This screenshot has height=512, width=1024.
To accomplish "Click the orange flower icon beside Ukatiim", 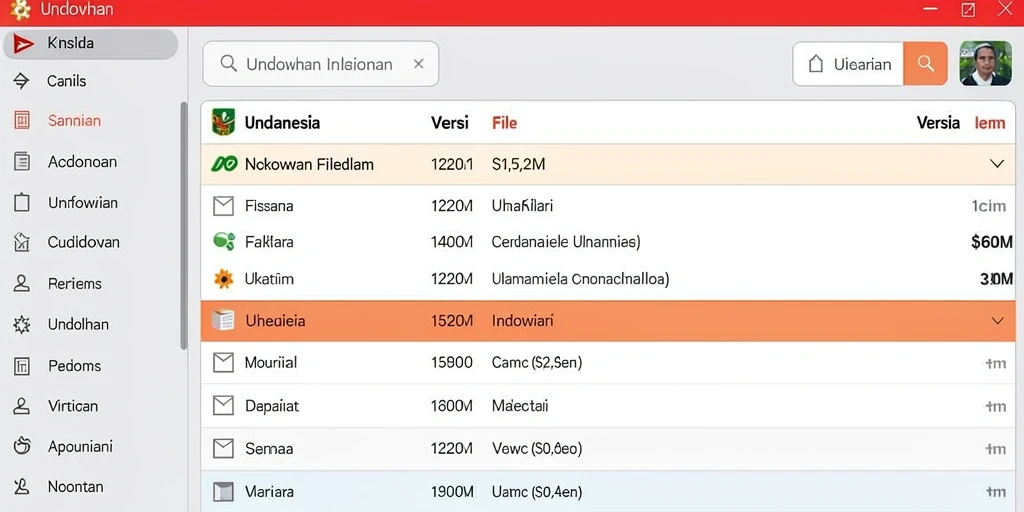I will pyautogui.click(x=223, y=280).
